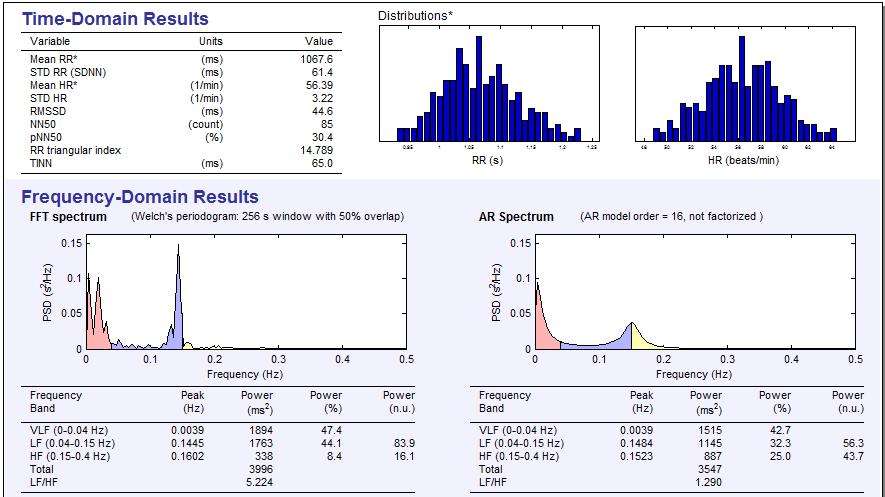Click FFT LF/HF ratio value 5.224
Image resolution: width=885 pixels, height=497 pixels.
click(x=259, y=482)
